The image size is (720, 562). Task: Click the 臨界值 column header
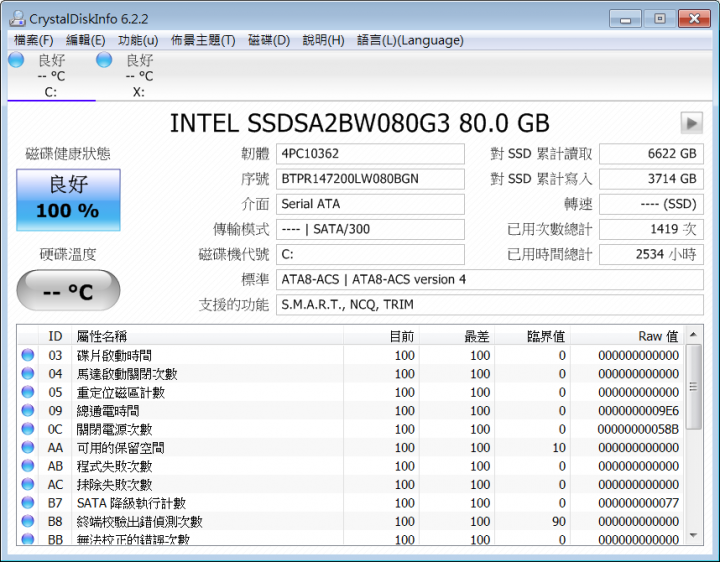(532, 336)
